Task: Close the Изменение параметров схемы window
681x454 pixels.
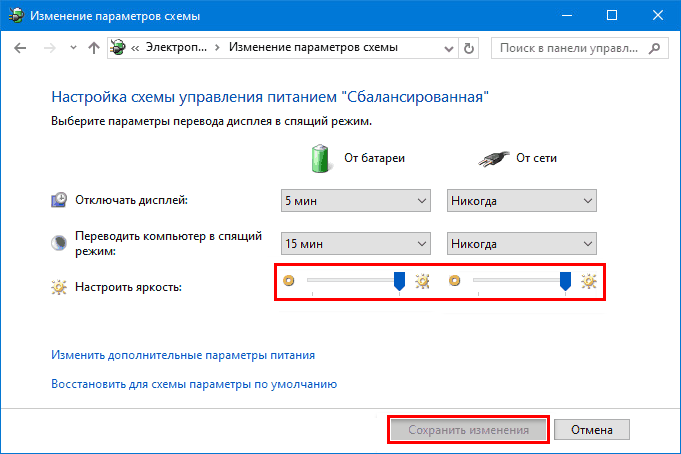Action: click(658, 15)
